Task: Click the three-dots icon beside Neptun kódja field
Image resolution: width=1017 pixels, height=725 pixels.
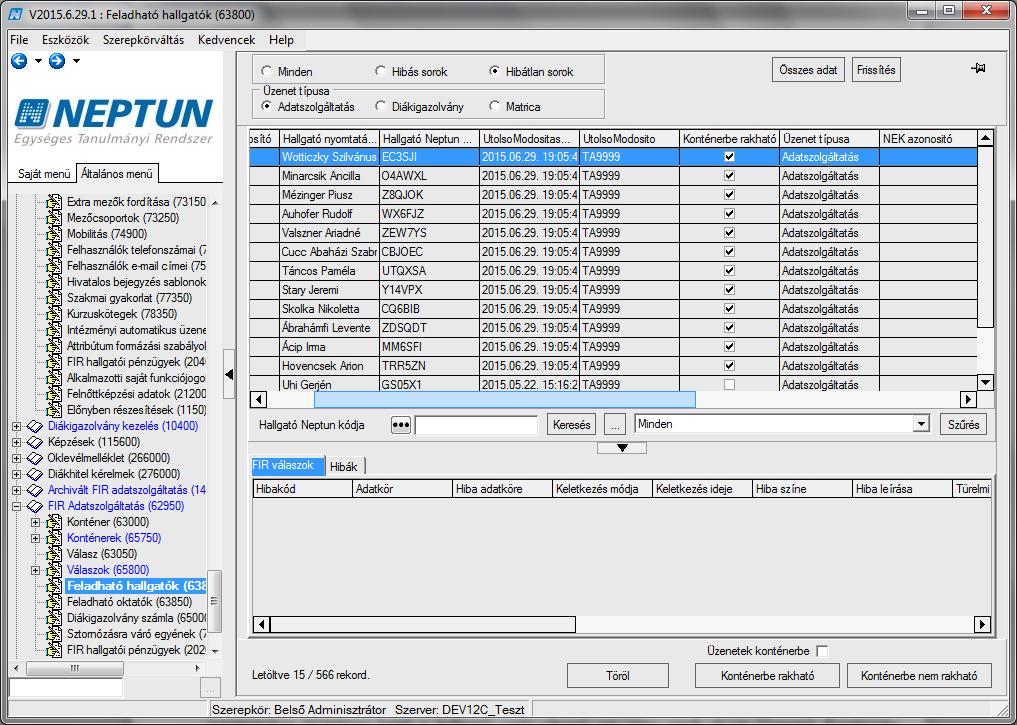Action: click(x=401, y=425)
